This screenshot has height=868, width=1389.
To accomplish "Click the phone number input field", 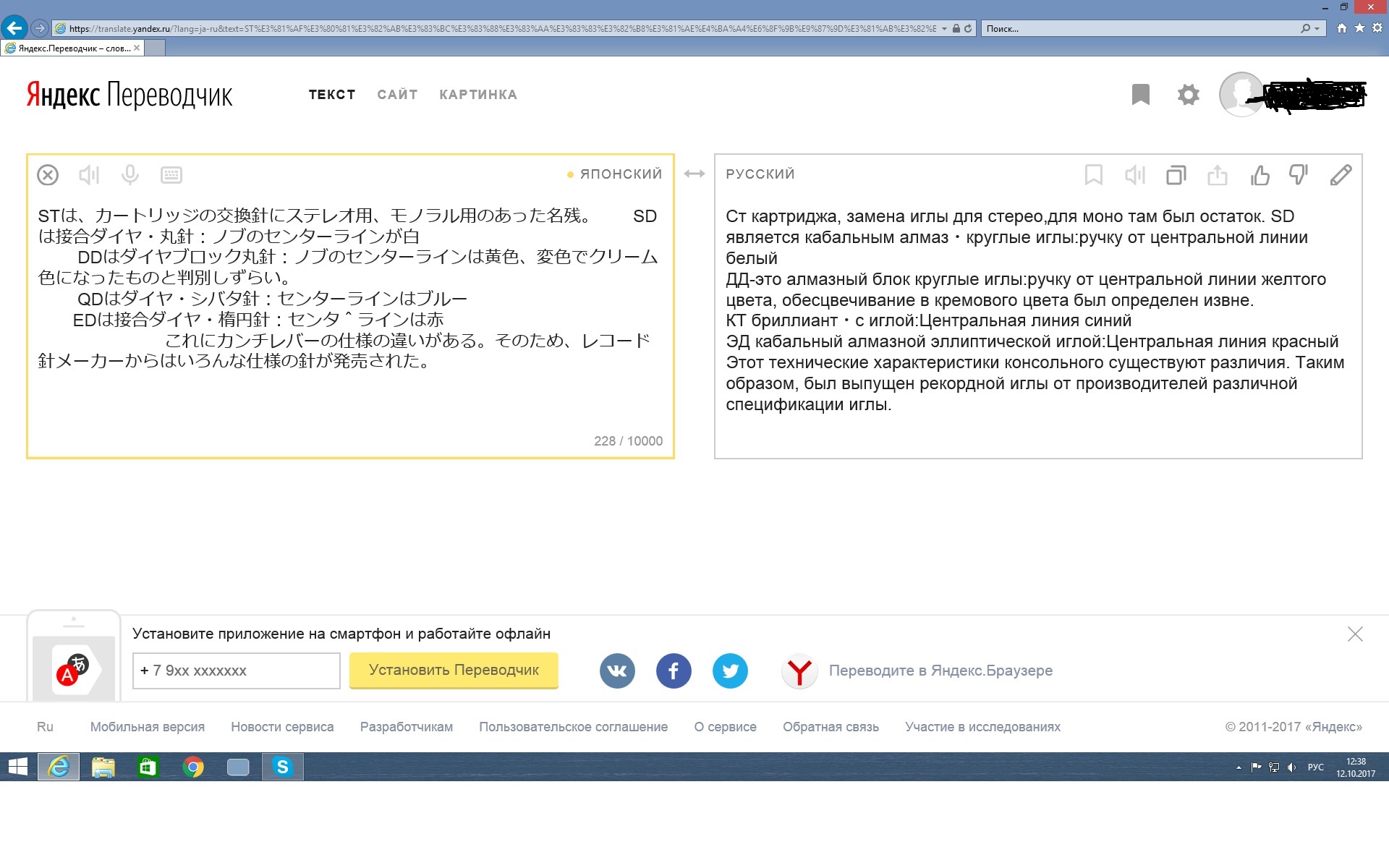I will coord(236,671).
